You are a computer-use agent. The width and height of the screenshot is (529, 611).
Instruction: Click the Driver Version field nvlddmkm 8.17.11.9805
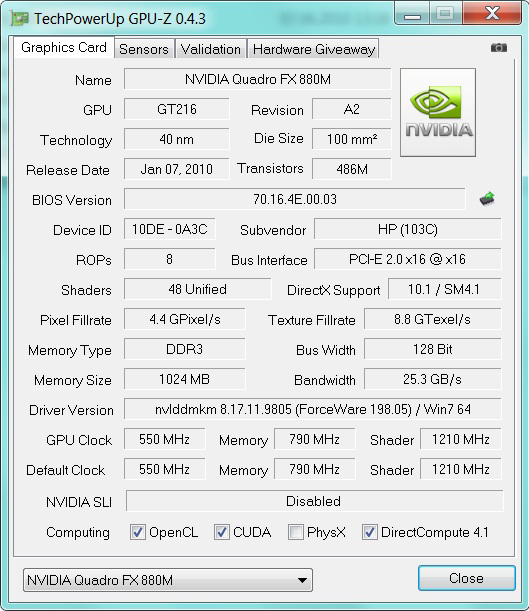(x=313, y=409)
